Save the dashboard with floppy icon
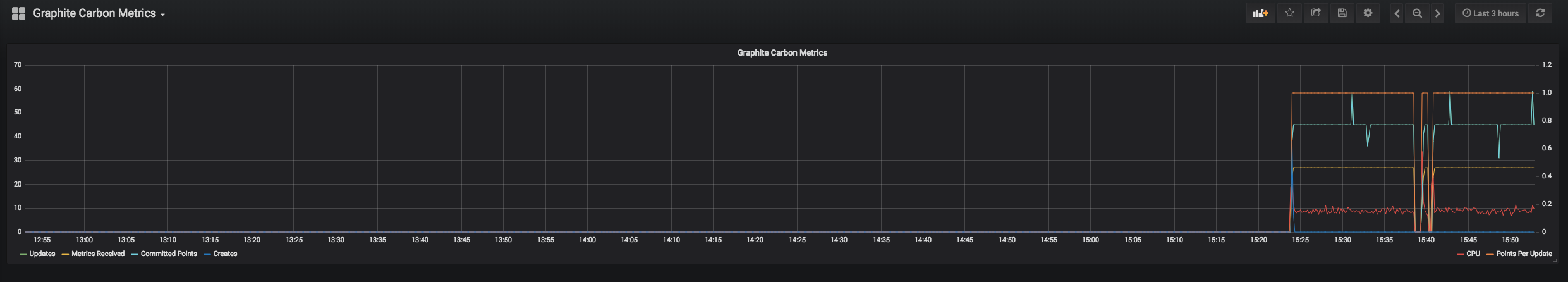Viewport: 1568px width, 282px height. tap(1342, 13)
